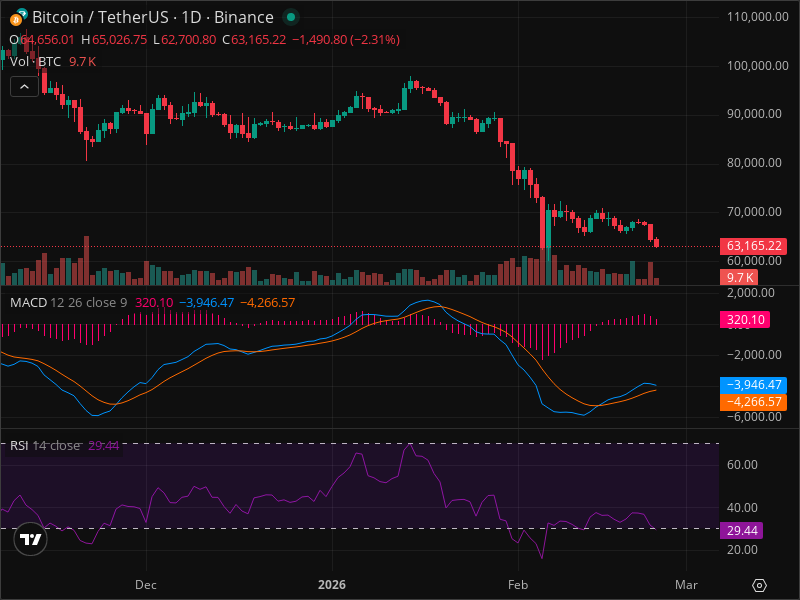Click the Bitcoin symbol logo icon

tap(18, 17)
